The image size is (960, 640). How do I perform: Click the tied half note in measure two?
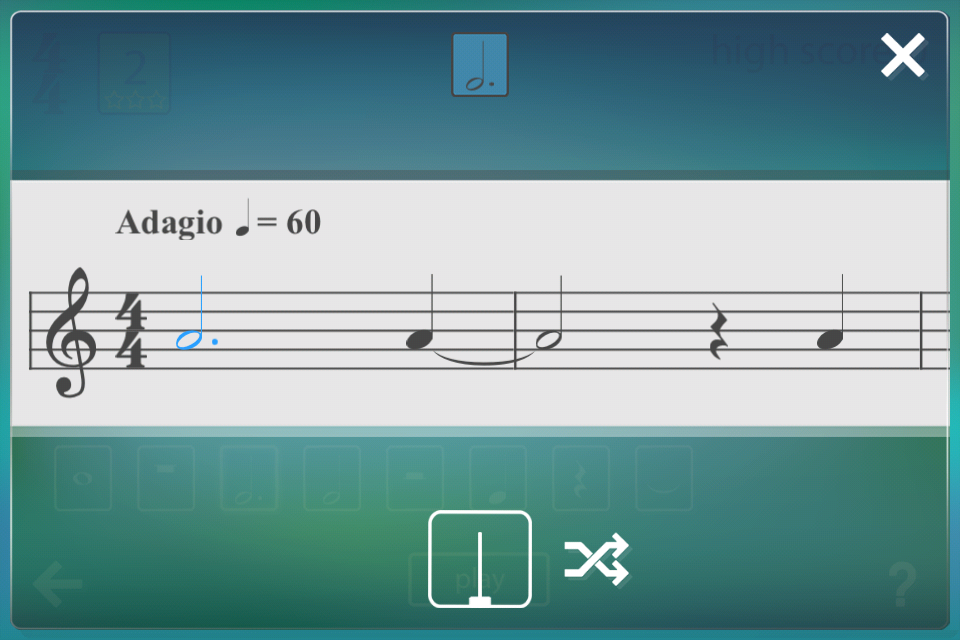point(549,312)
